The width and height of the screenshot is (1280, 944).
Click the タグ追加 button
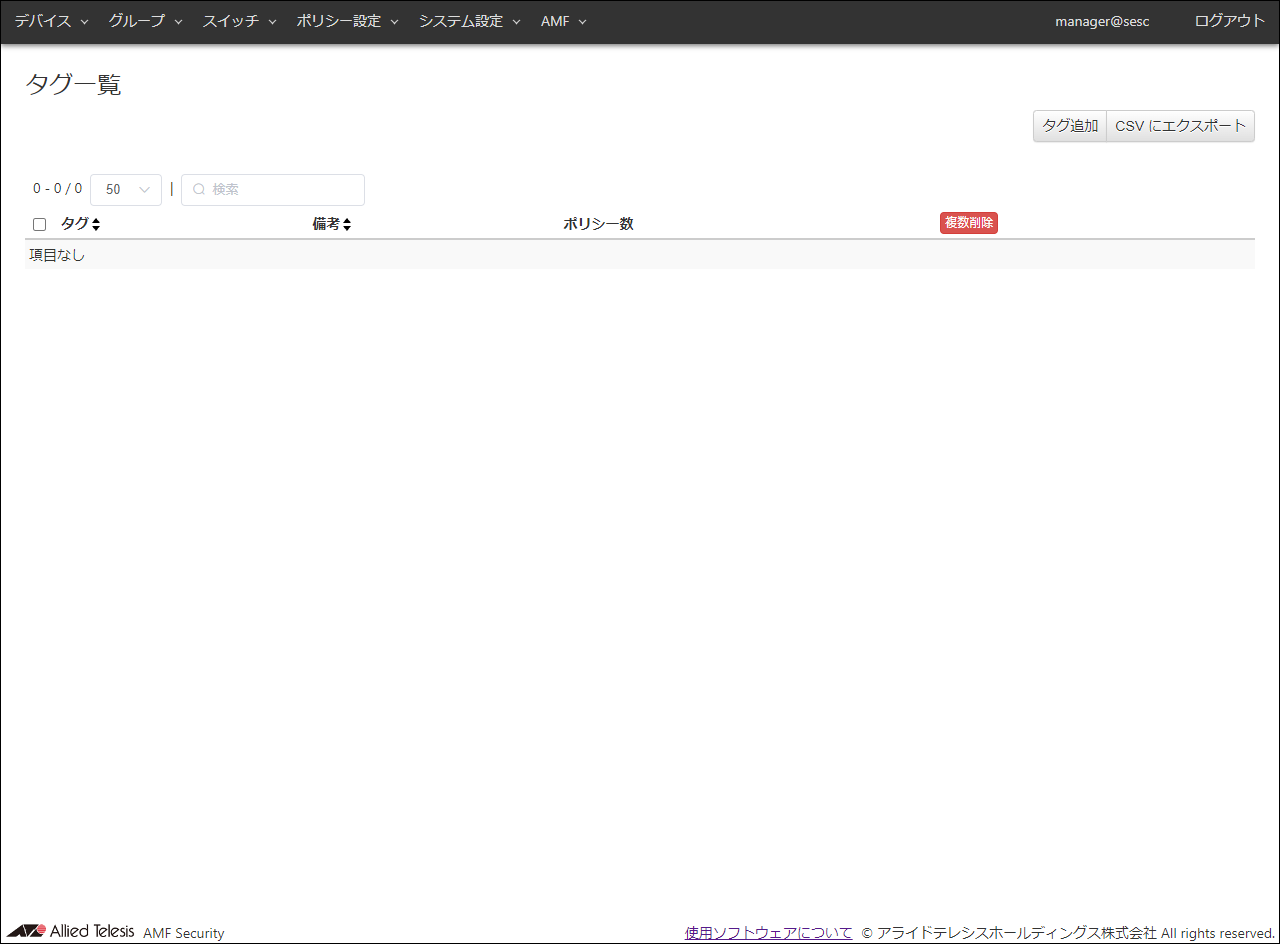[1069, 126]
